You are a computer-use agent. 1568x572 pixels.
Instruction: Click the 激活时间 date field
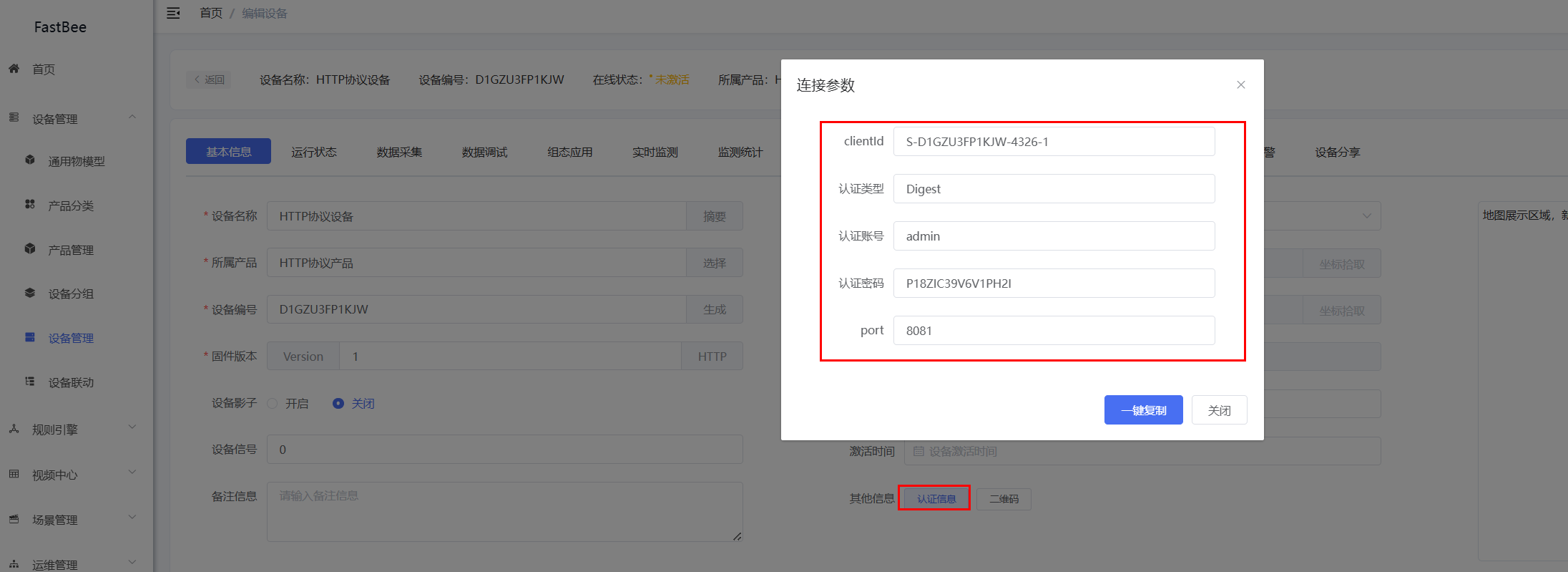(x=1142, y=452)
